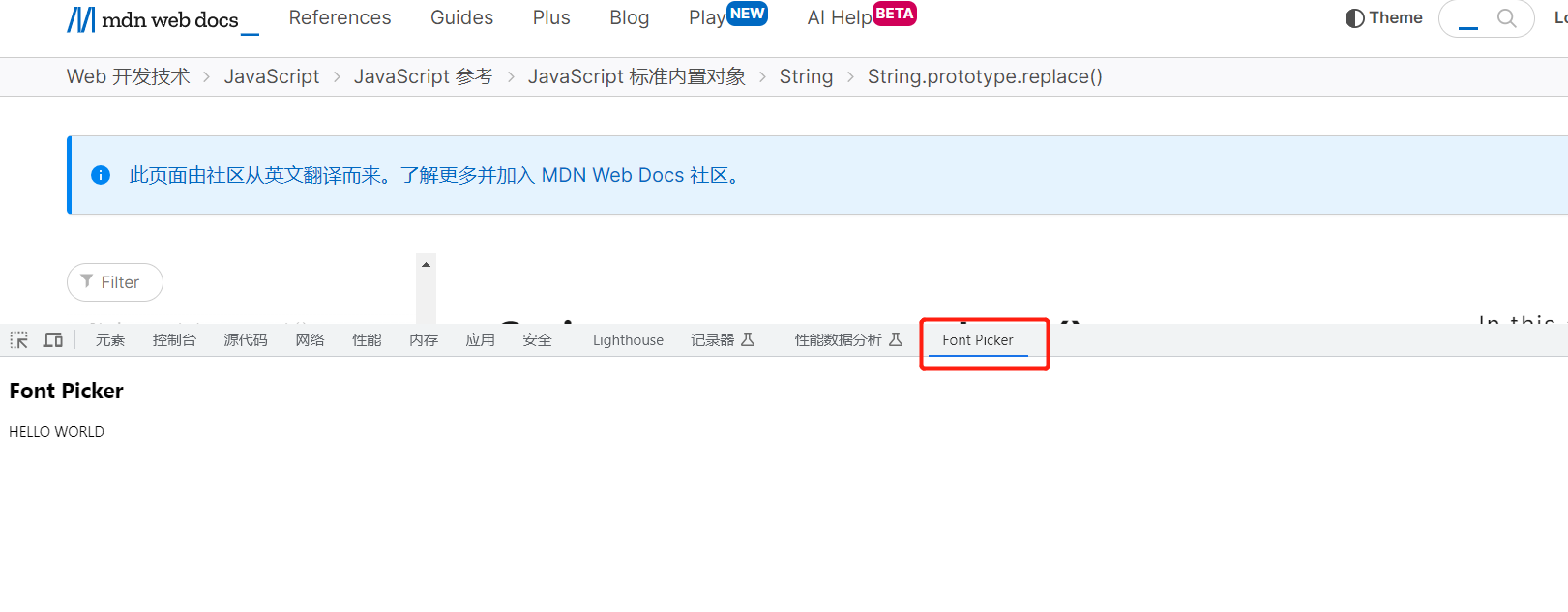Screen dimensions: 1568x612
Task: Open the Guides menu
Action: point(461,17)
